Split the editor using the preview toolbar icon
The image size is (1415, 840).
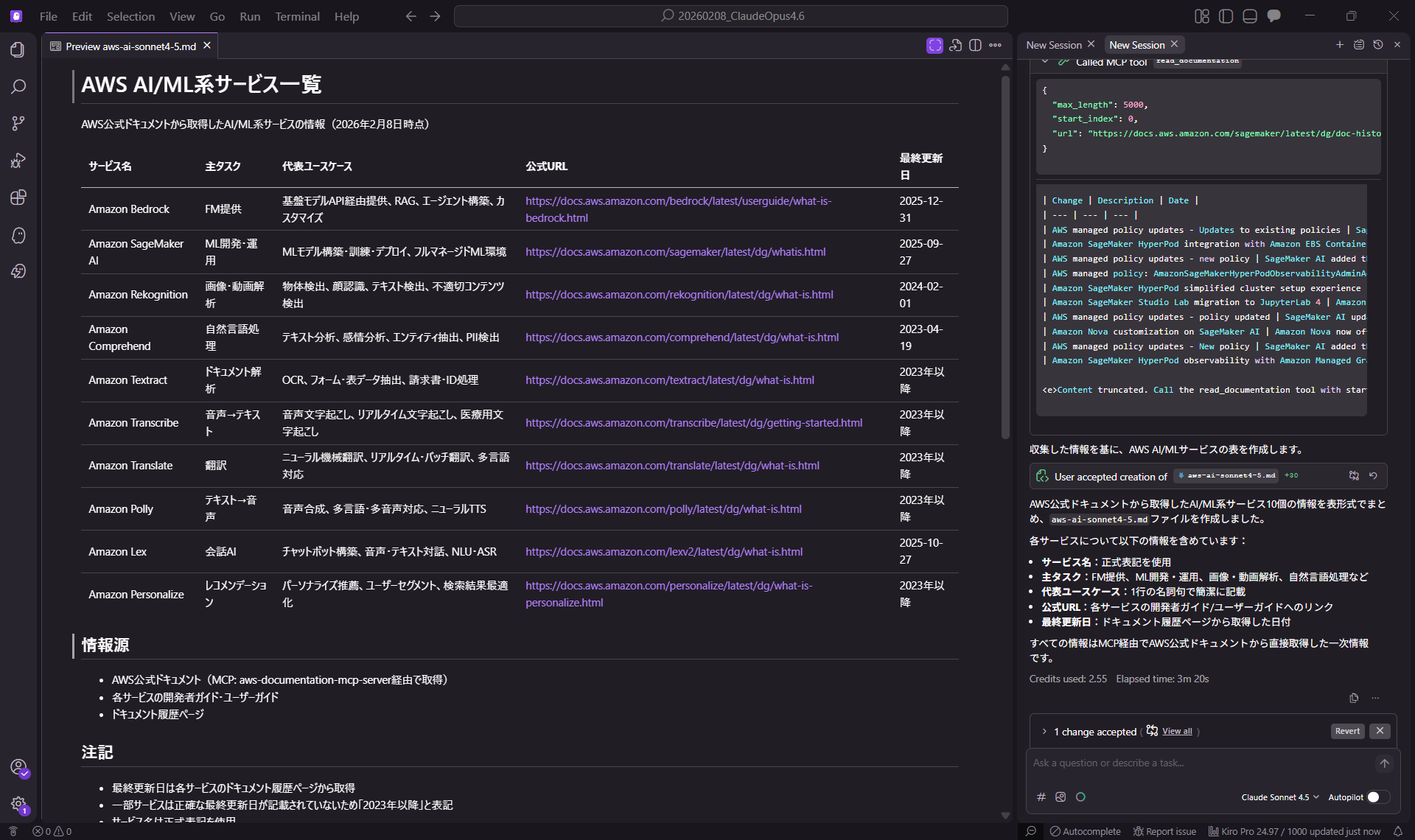click(975, 45)
